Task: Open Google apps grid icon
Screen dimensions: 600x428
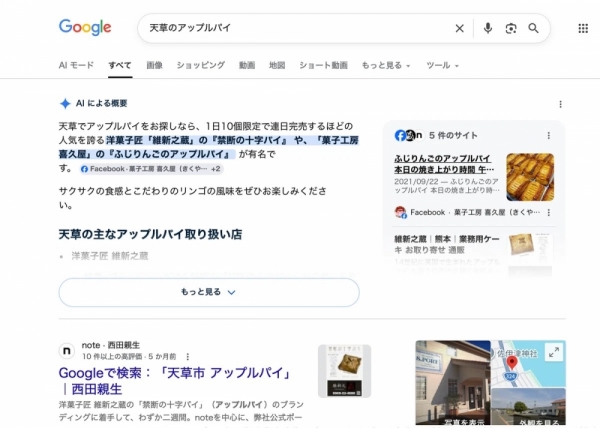Action: click(x=583, y=28)
